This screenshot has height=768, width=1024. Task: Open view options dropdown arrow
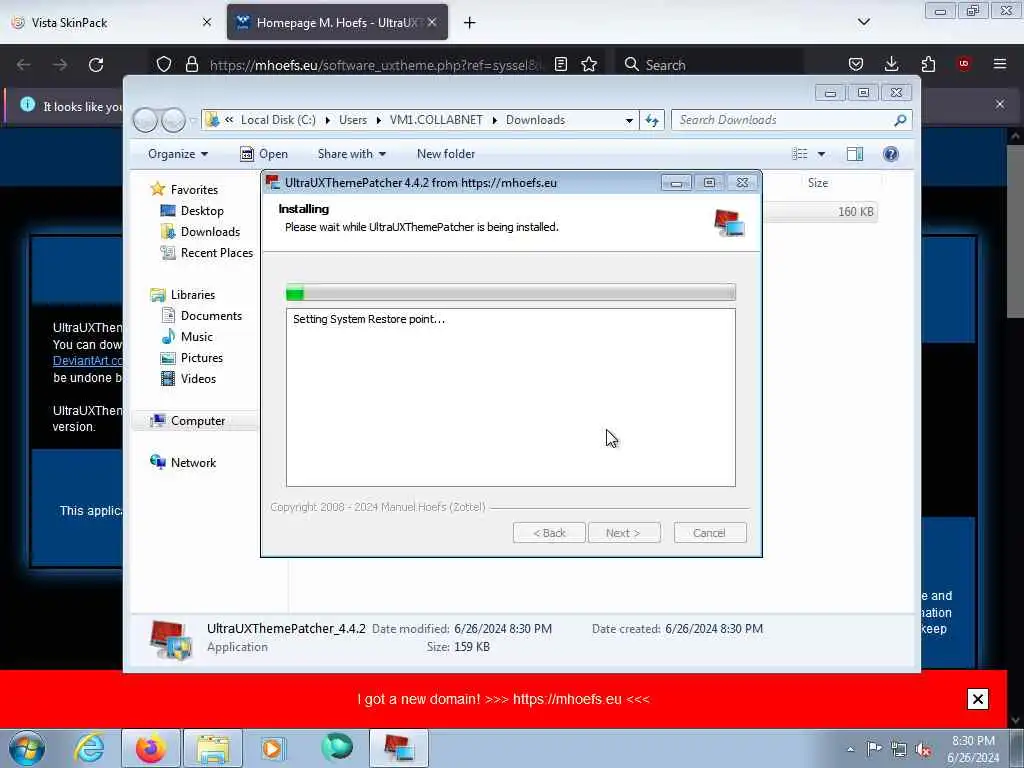pos(822,154)
